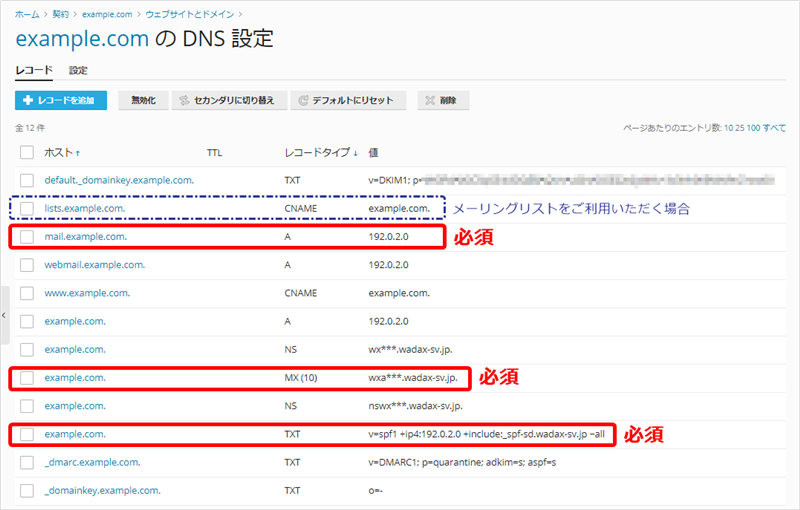Check the mail.example.com row checkbox

coord(27,237)
